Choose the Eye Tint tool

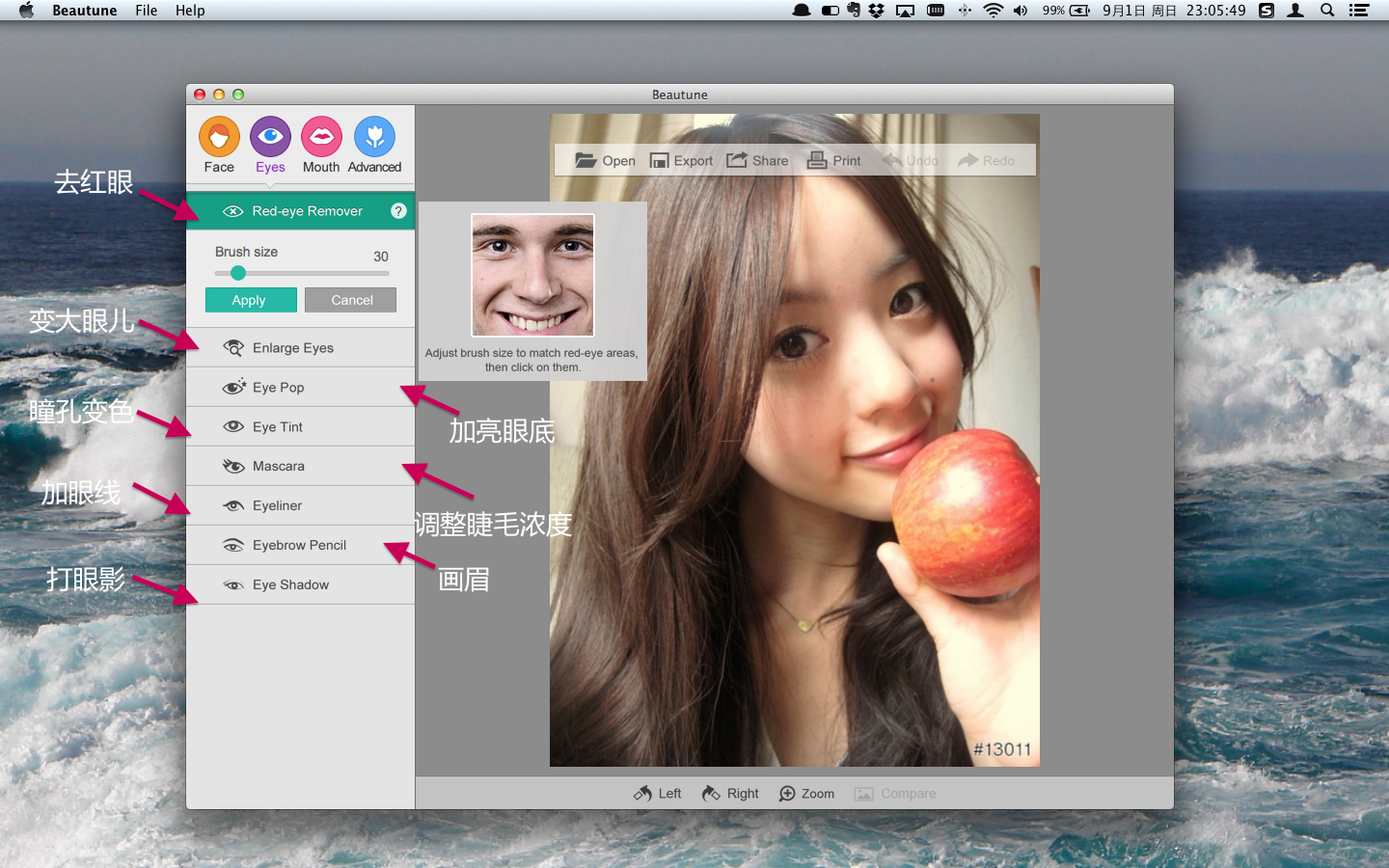[300, 427]
